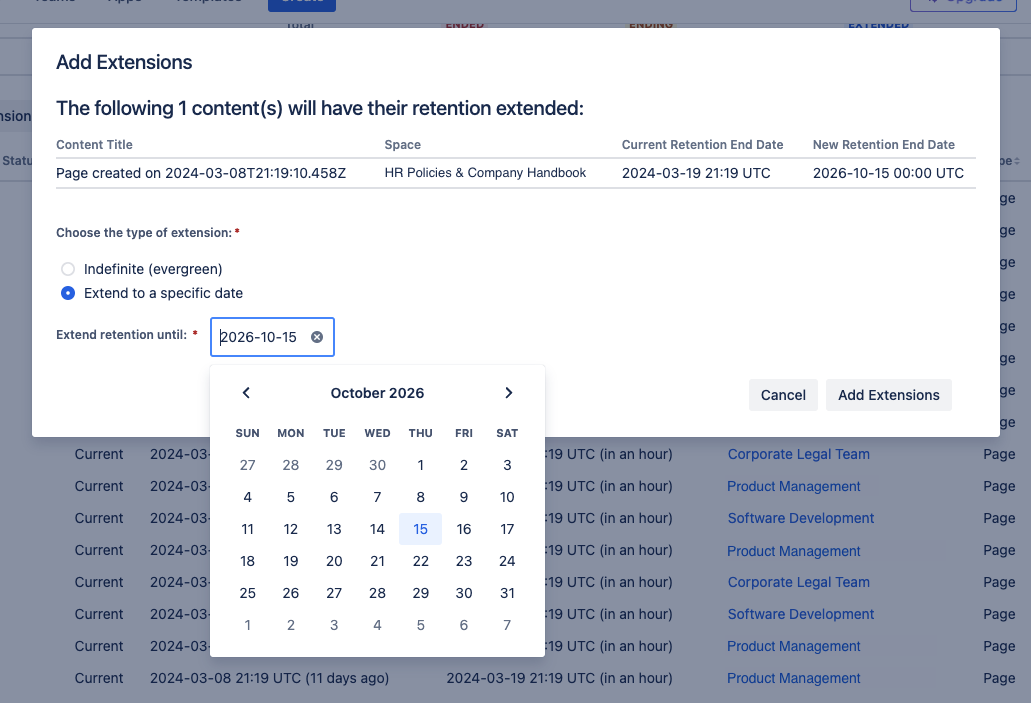The height and width of the screenshot is (703, 1031).
Task: Open the Product Management space link
Action: click(x=793, y=486)
